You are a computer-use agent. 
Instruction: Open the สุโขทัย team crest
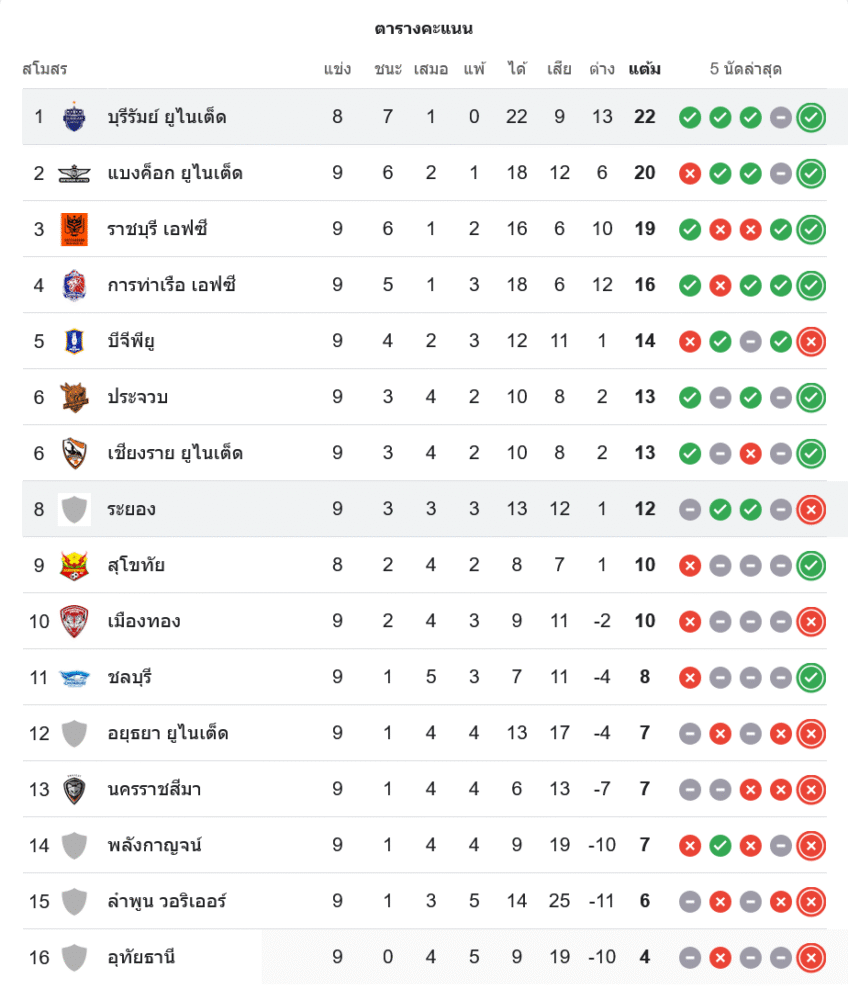point(74,565)
